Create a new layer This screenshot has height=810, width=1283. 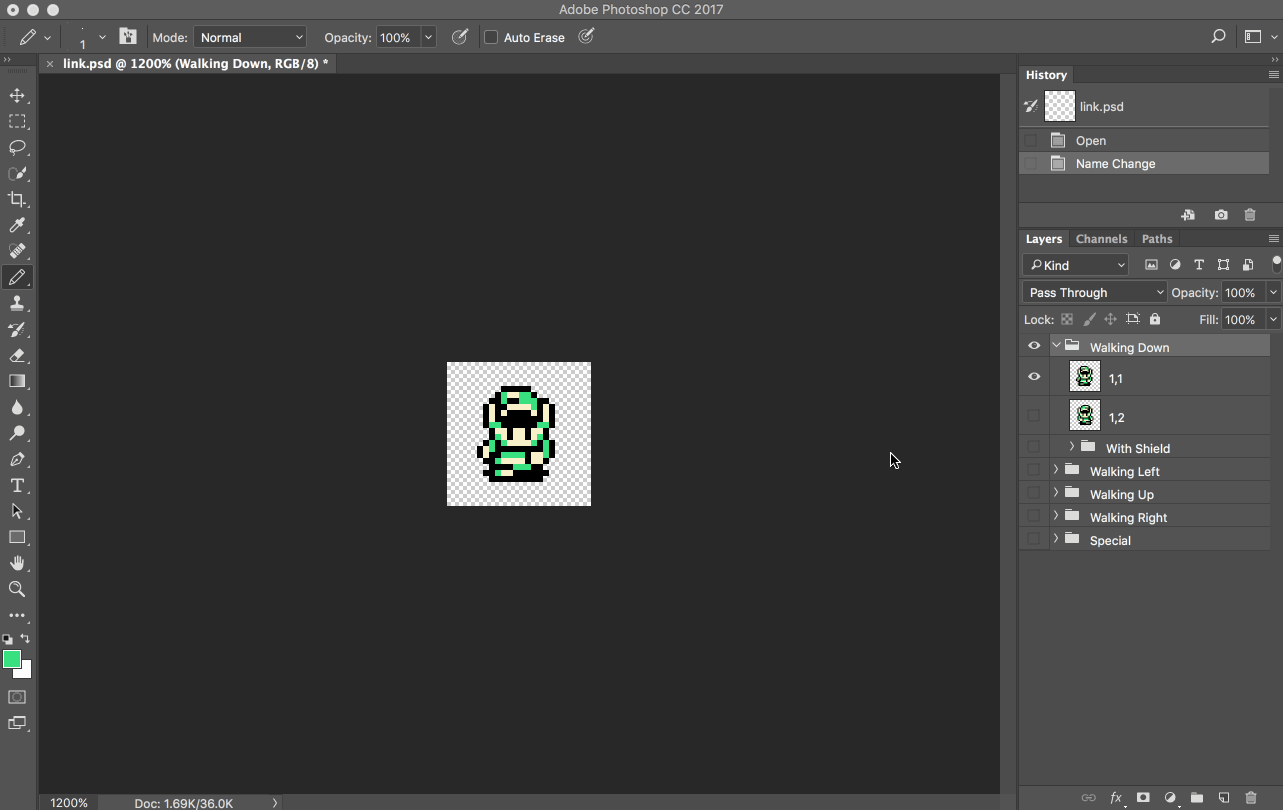click(1224, 798)
